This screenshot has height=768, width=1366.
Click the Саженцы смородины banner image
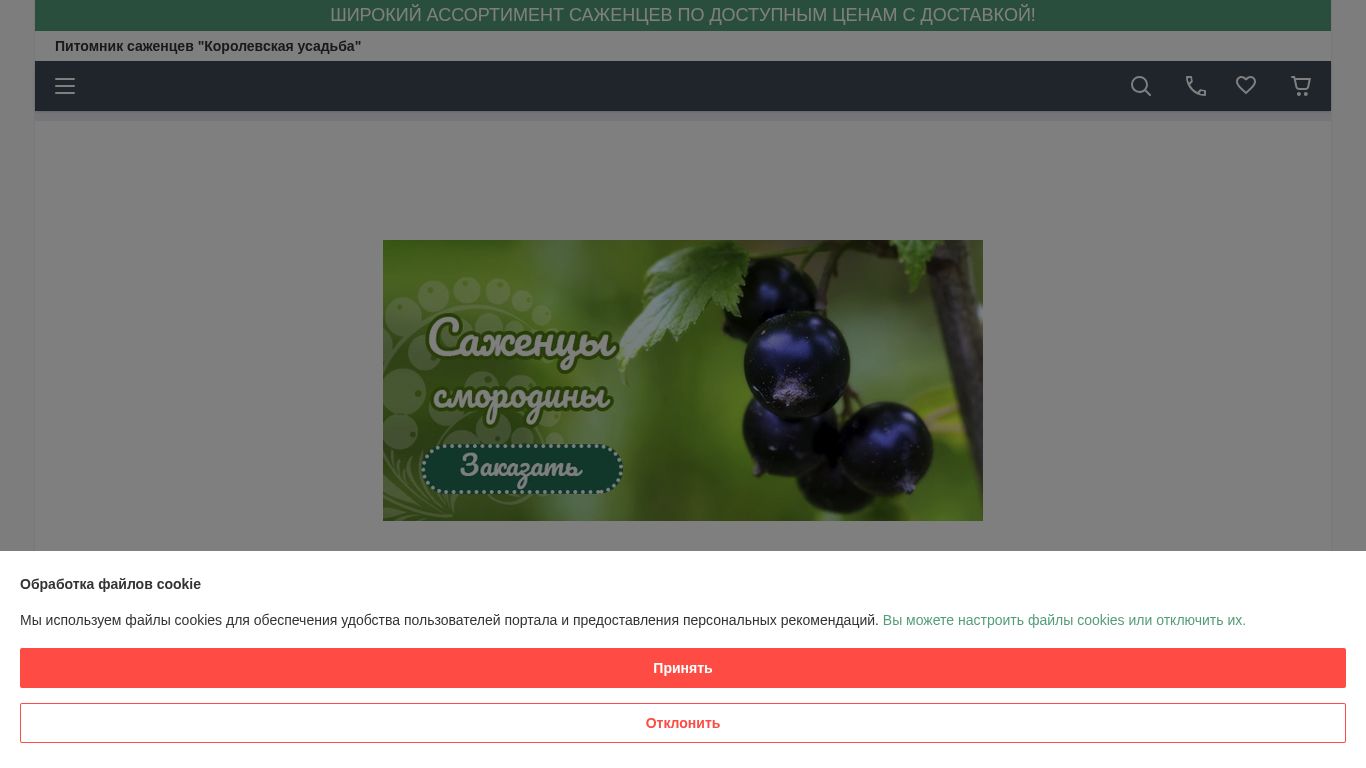coord(683,380)
